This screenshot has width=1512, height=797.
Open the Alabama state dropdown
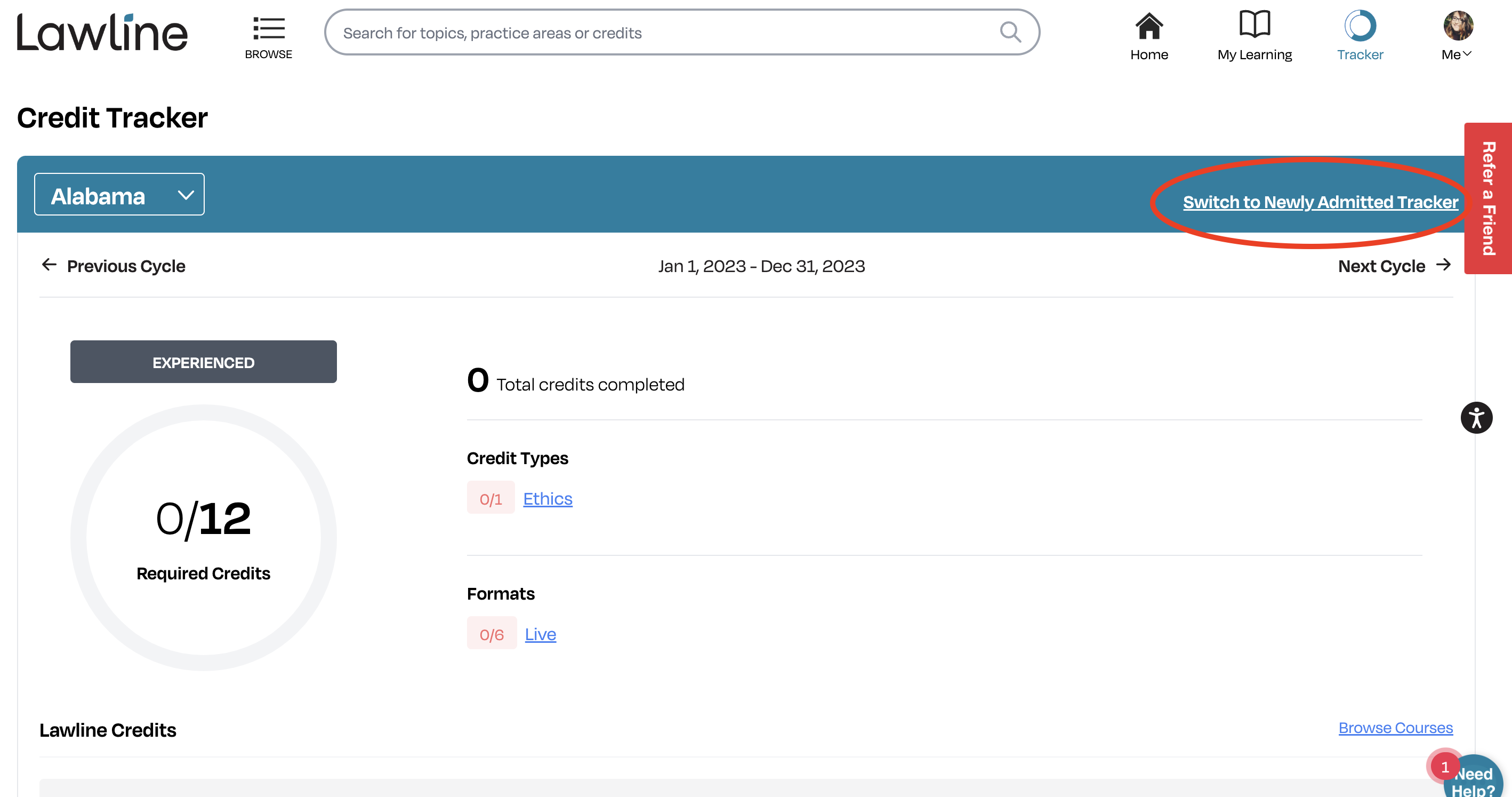119,194
